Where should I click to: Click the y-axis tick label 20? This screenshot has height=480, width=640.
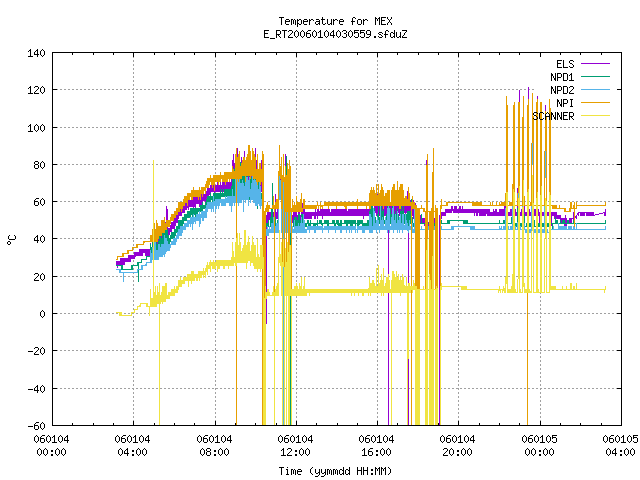coord(39,277)
